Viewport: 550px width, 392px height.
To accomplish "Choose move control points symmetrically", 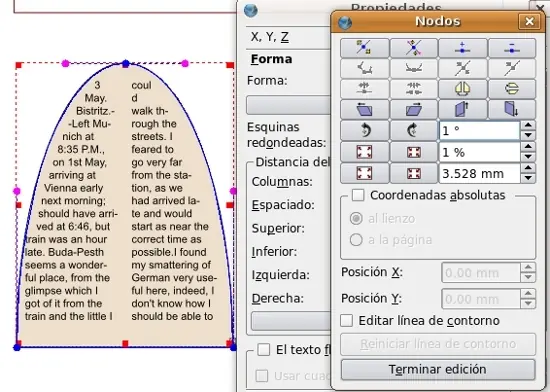I will tap(414, 68).
